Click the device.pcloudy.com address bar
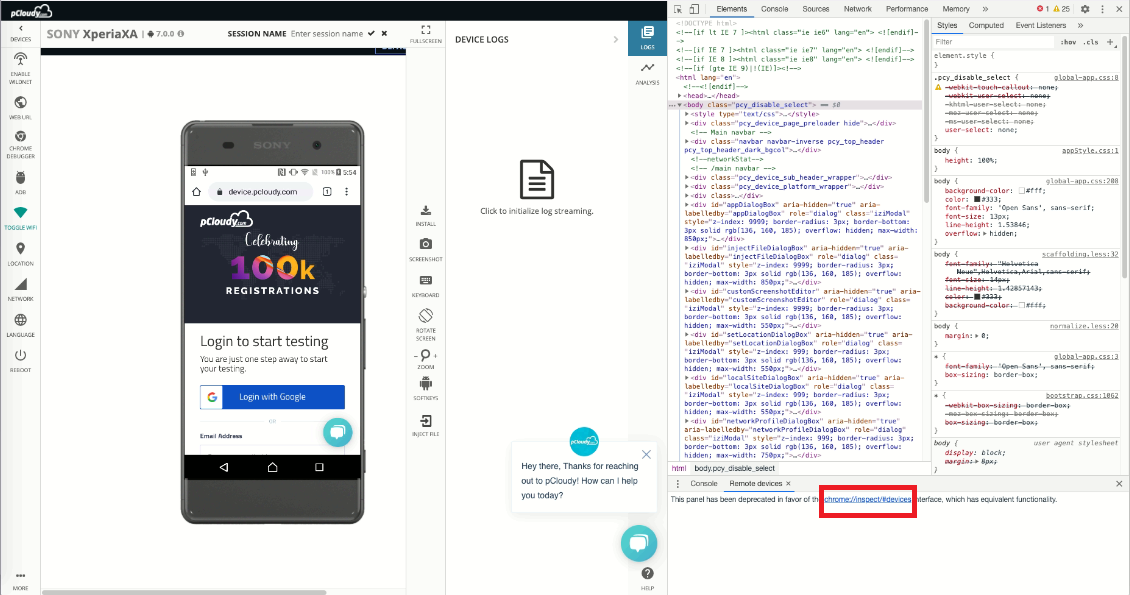Image resolution: width=1130 pixels, height=595 pixels. [262, 192]
